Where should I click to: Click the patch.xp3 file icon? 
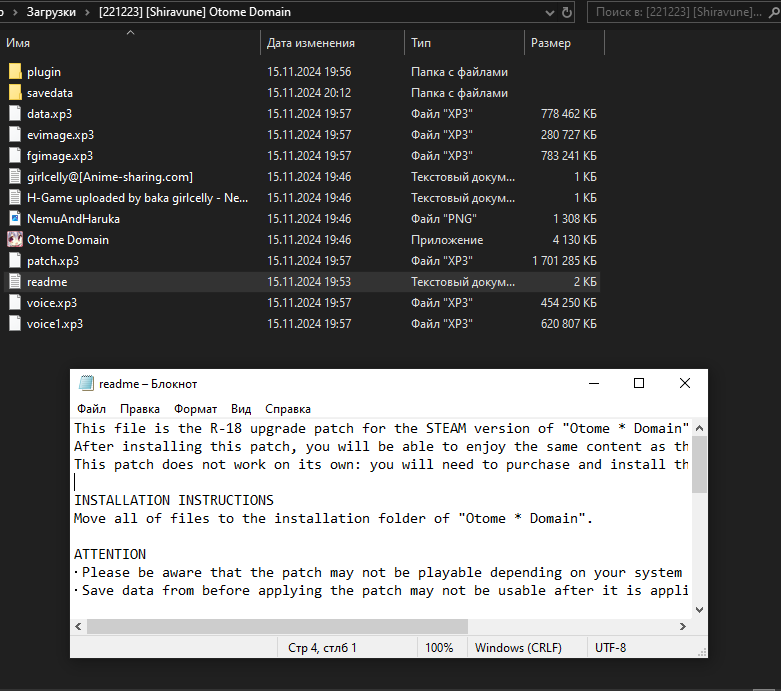(15, 261)
